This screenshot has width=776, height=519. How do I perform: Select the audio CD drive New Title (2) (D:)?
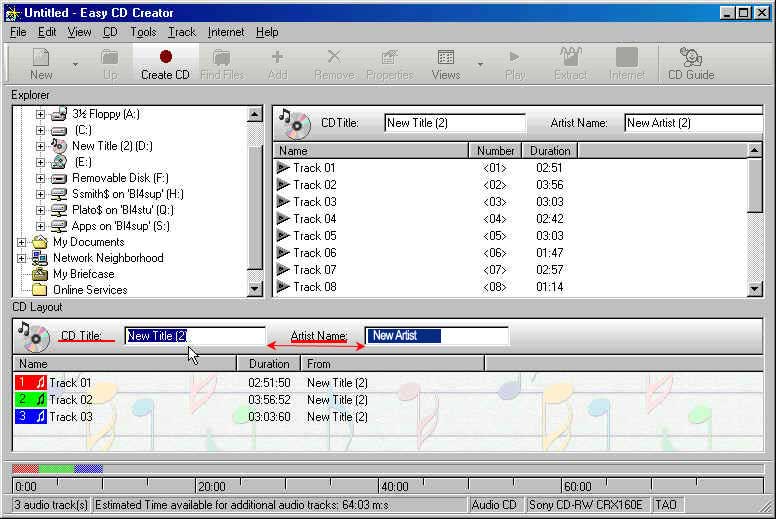pos(112,146)
